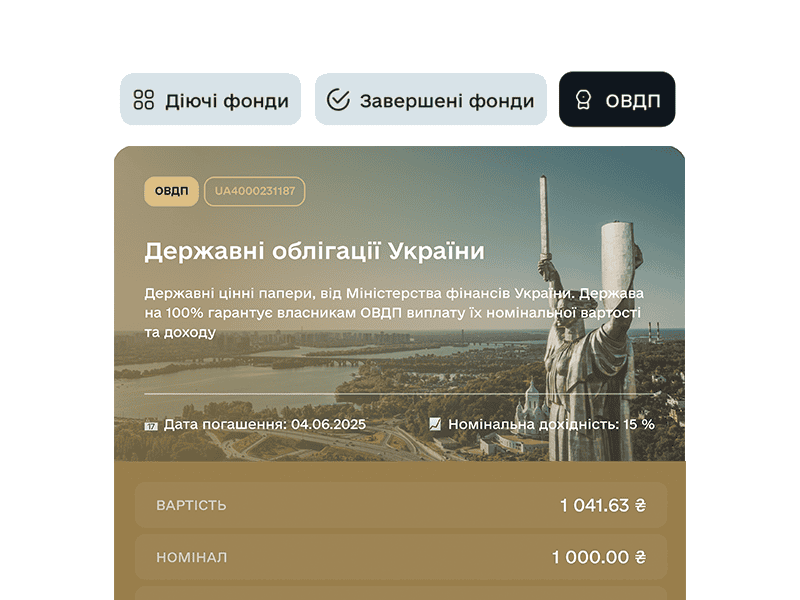Click the bond description paragraph
This screenshot has width=800, height=600.
point(394,312)
